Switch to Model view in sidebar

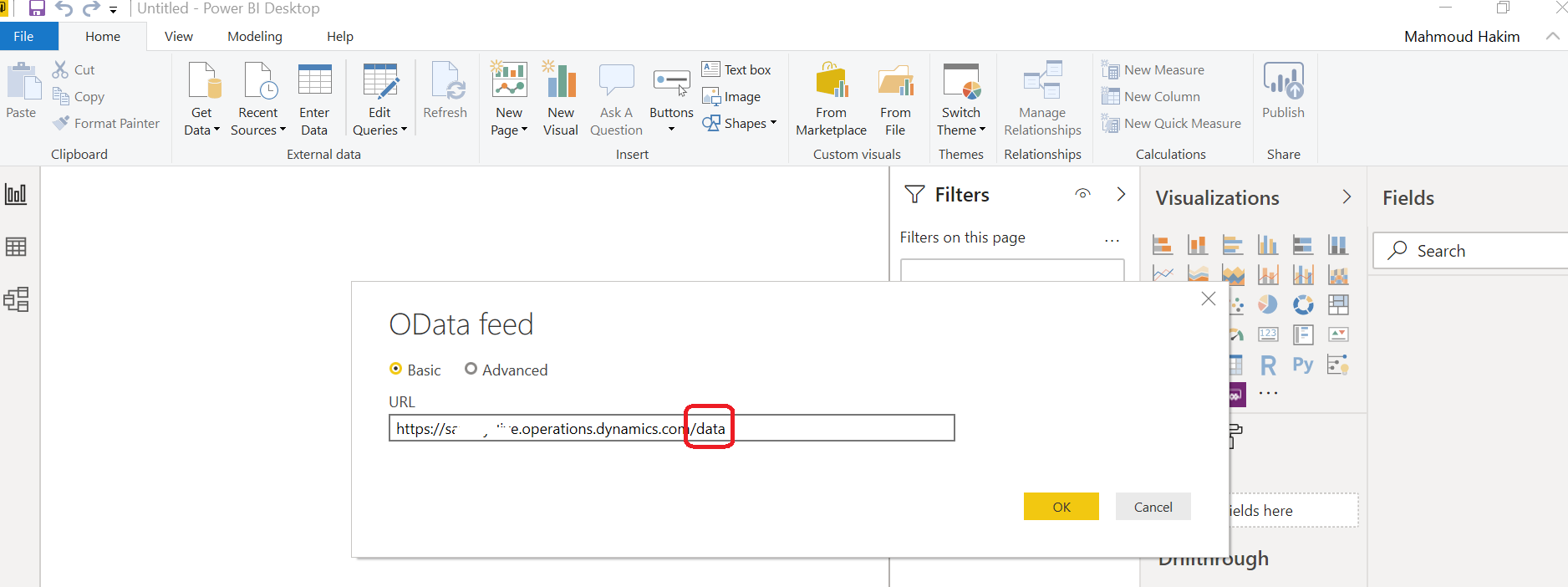click(x=16, y=299)
